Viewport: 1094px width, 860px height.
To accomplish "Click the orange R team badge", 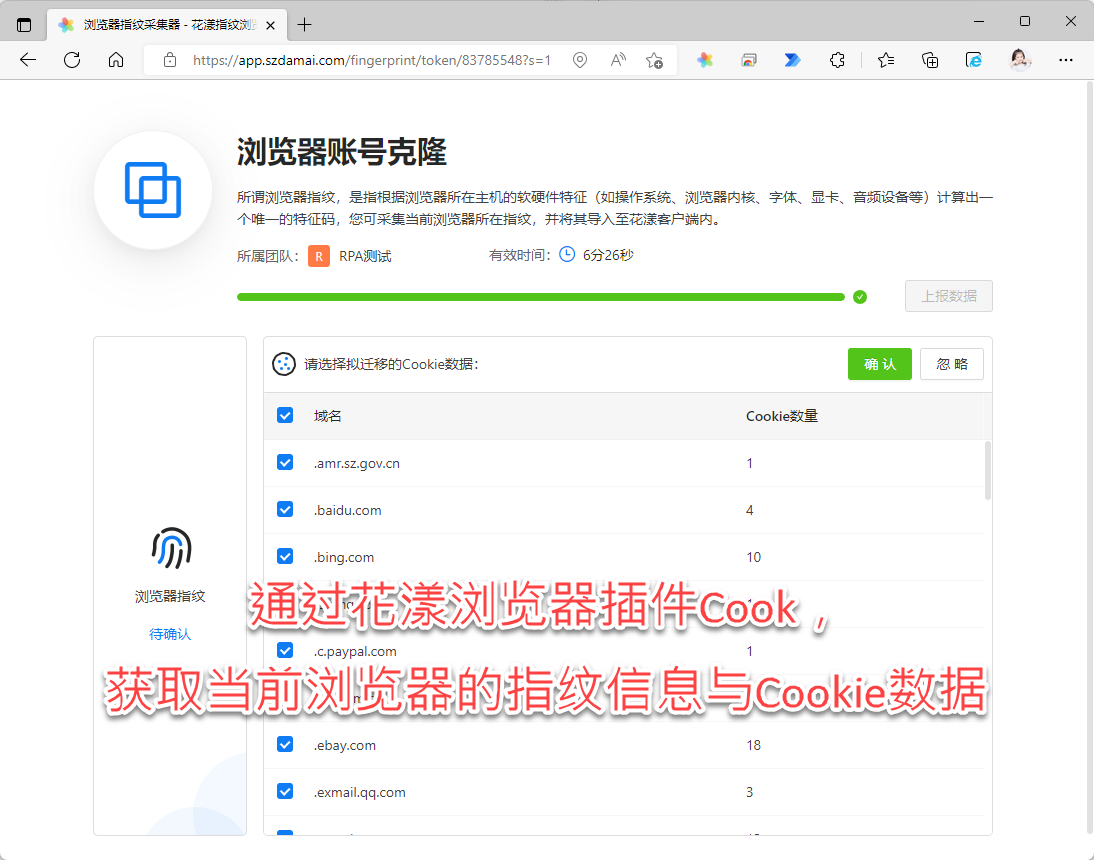I will pyautogui.click(x=319, y=256).
